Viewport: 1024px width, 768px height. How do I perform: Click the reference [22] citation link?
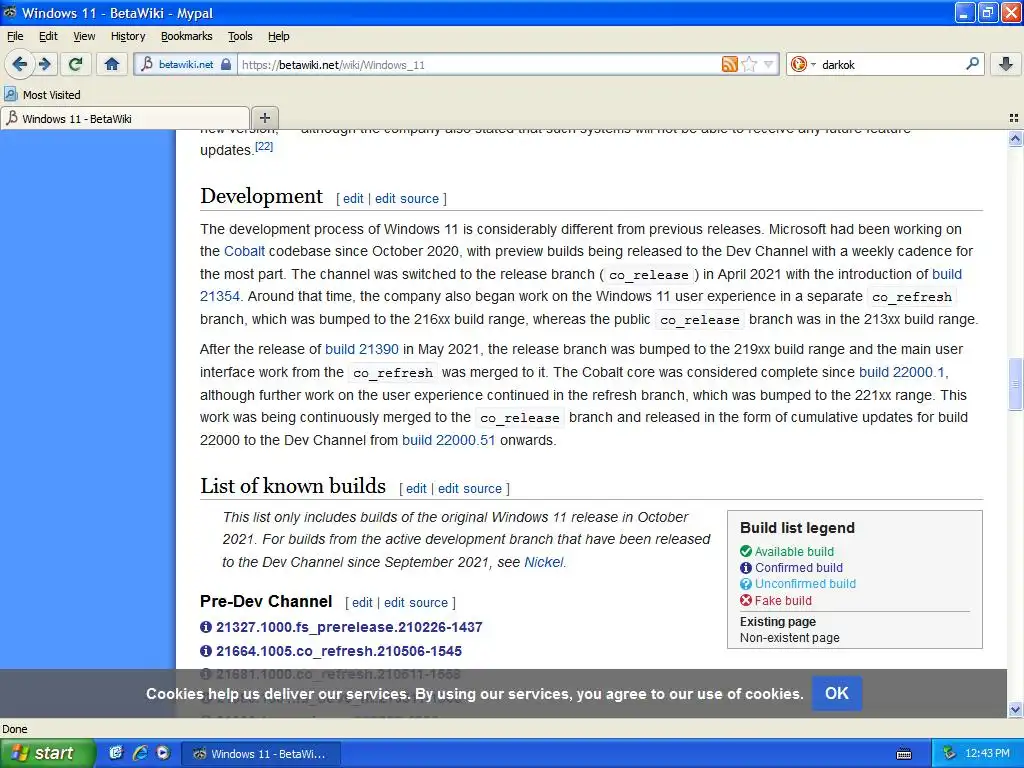click(x=264, y=146)
